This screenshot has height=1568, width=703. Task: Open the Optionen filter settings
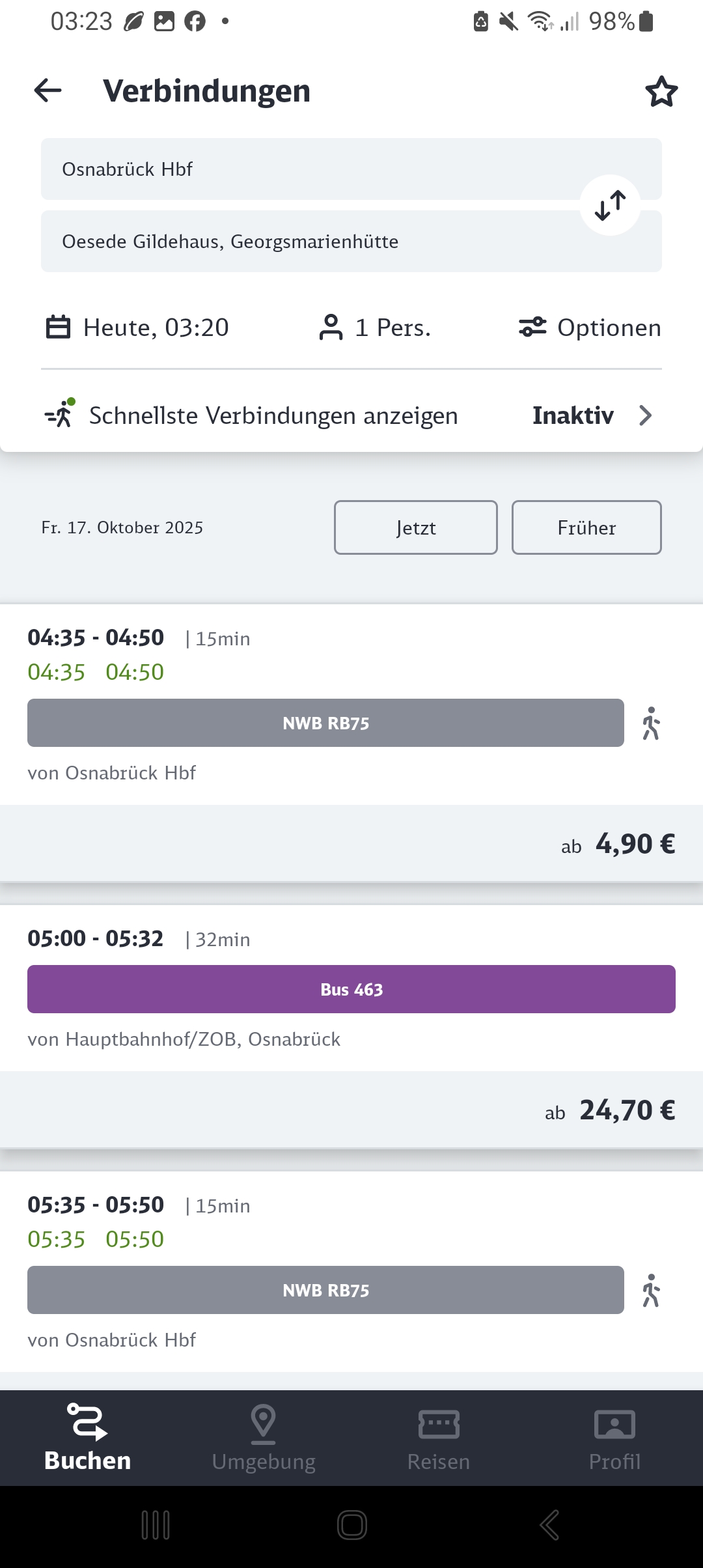click(590, 328)
